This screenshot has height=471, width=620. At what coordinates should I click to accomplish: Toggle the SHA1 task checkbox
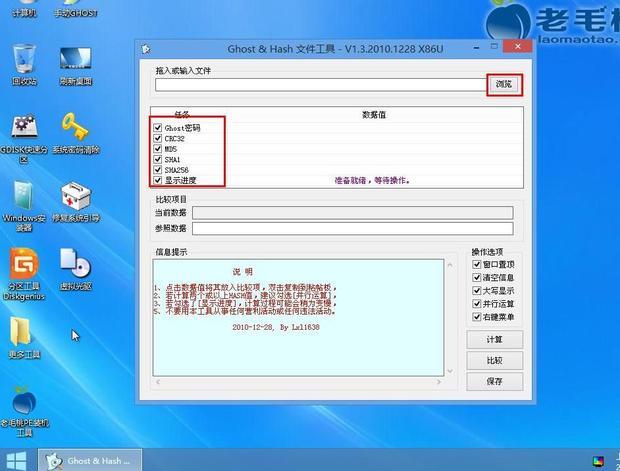[x=158, y=159]
